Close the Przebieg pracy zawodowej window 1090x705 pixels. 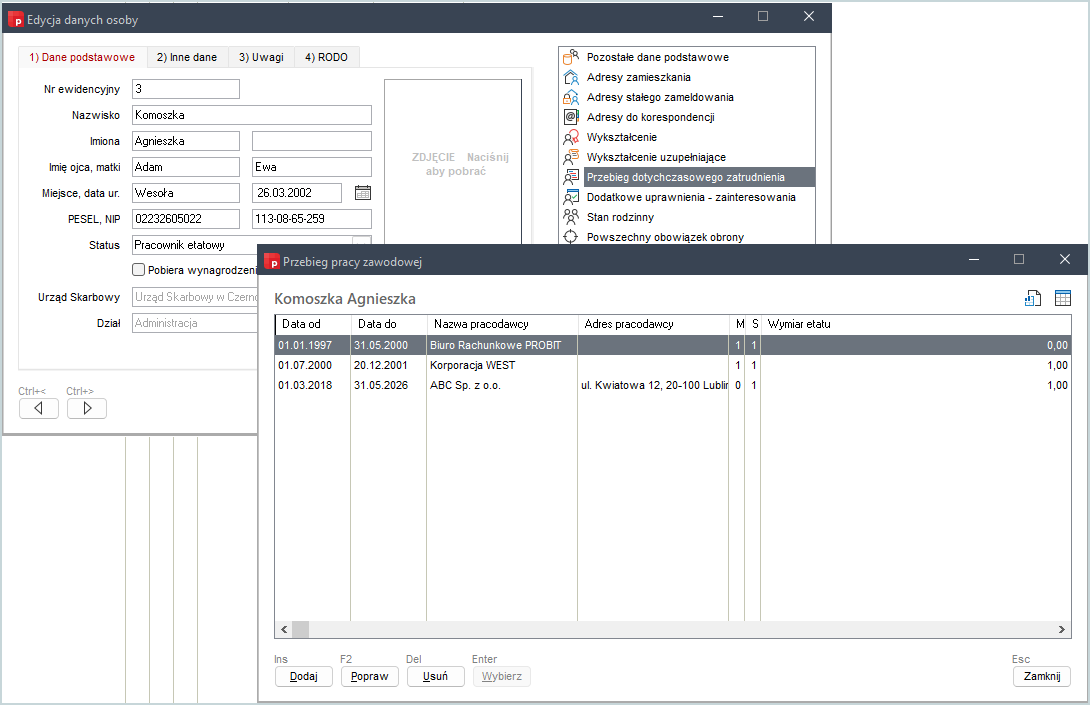(1064, 259)
